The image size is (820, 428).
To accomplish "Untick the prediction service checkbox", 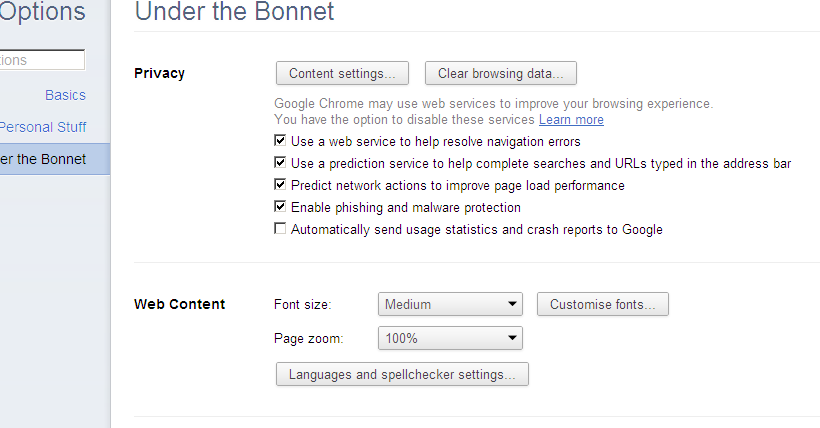I will (x=281, y=163).
